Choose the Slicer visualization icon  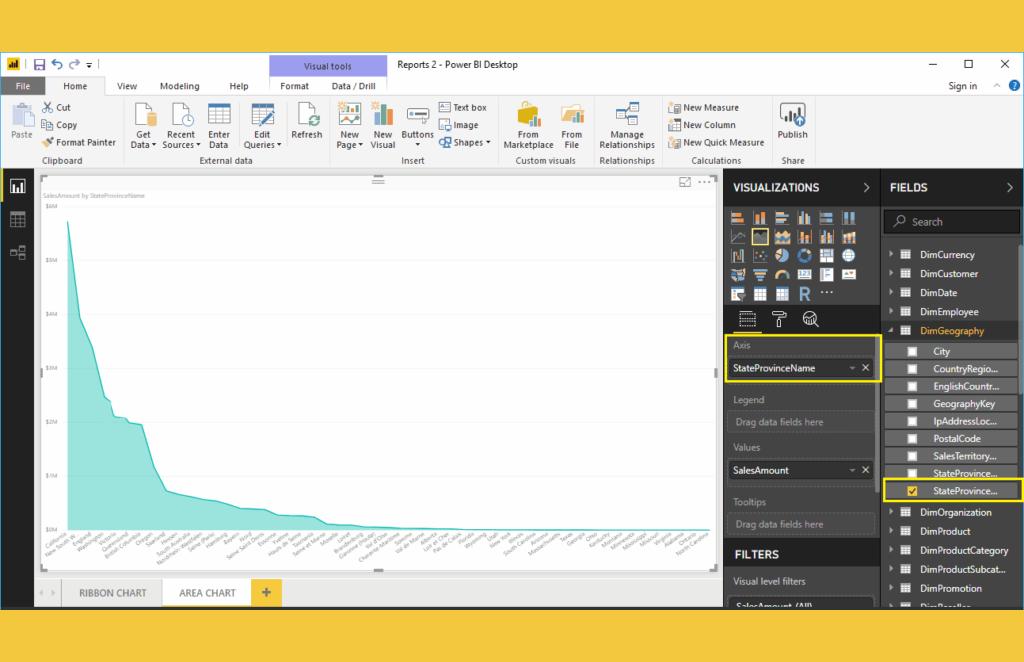pyautogui.click(x=738, y=294)
